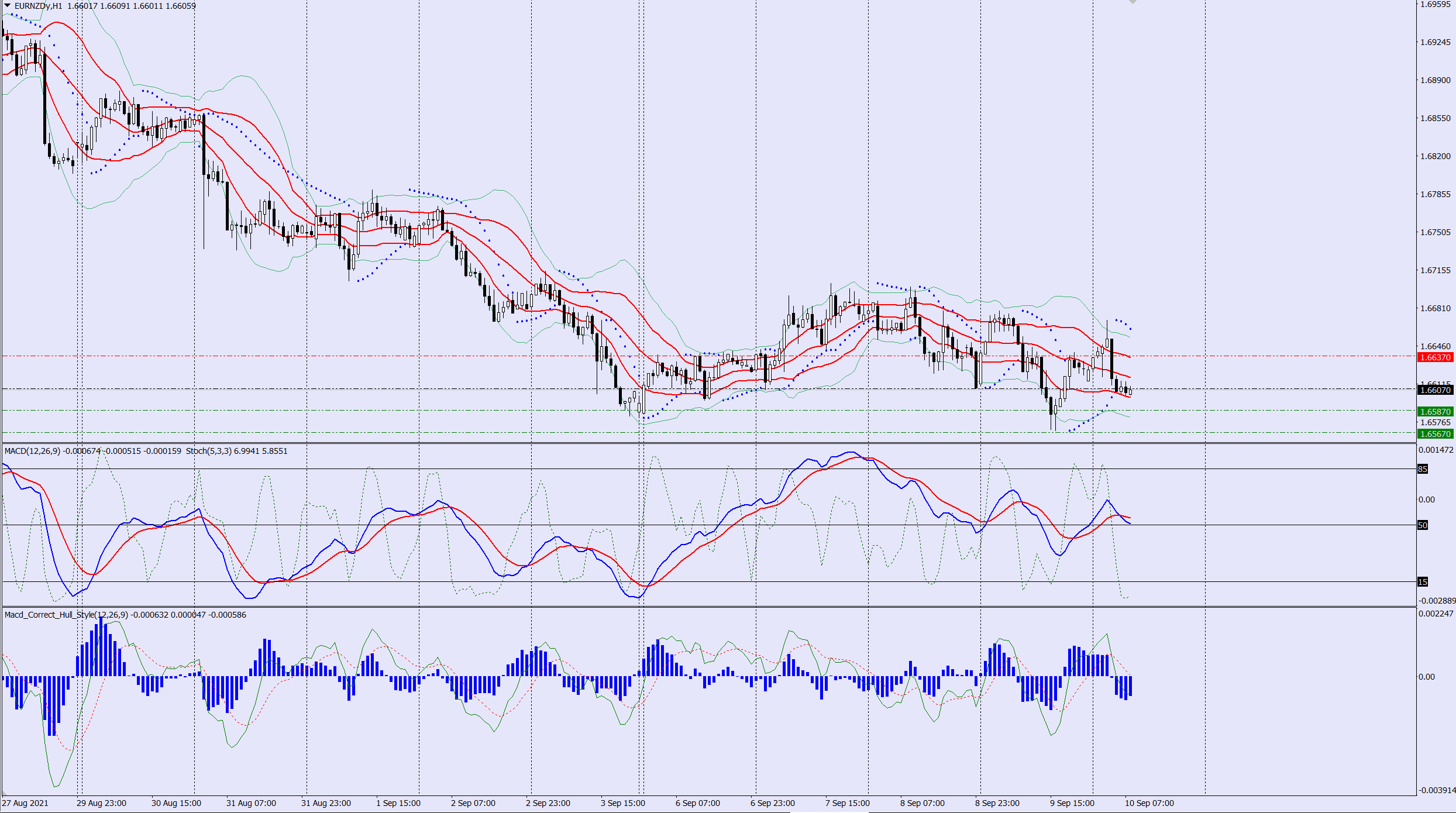Click the 10 Sep 07:00 time axis label
This screenshot has height=813, width=1456.
[1149, 803]
